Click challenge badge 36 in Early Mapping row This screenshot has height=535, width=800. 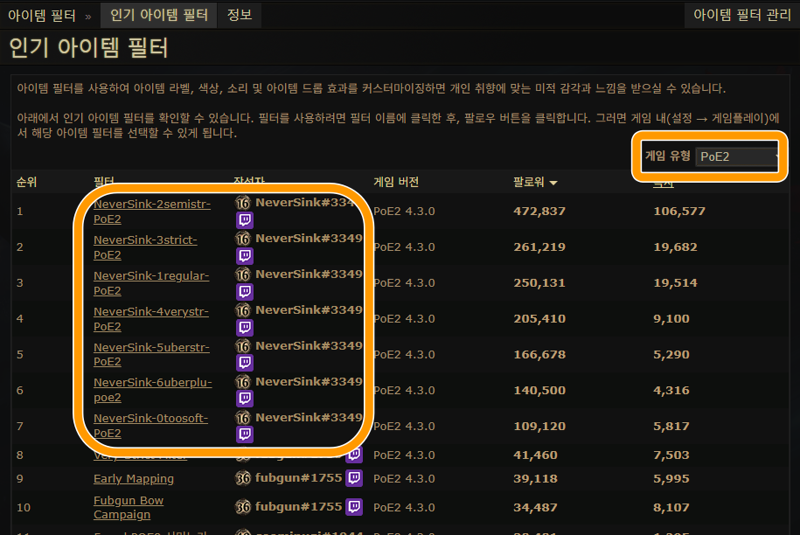(243, 478)
